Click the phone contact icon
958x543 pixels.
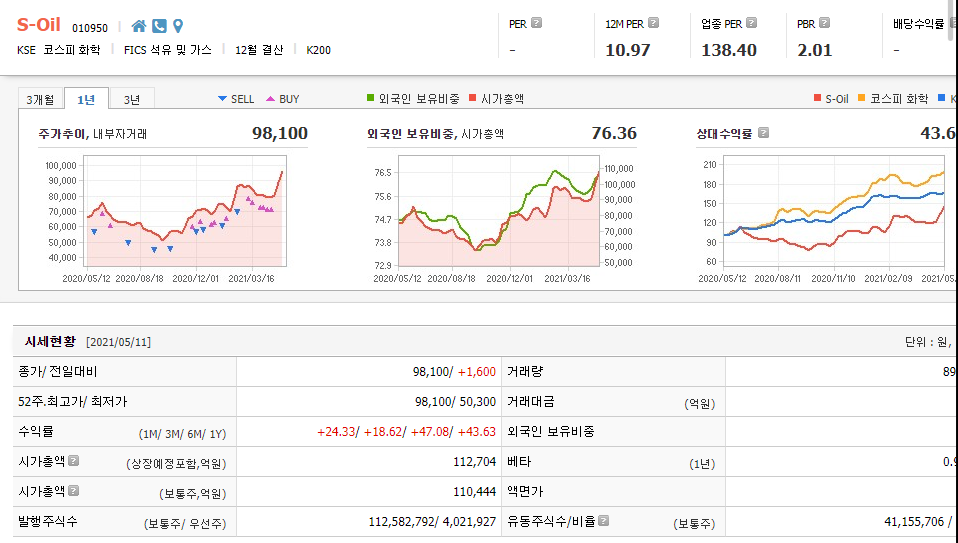point(159,26)
